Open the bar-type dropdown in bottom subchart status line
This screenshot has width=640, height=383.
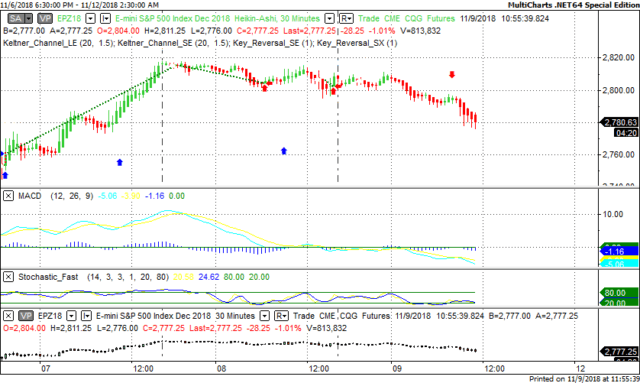point(86,316)
